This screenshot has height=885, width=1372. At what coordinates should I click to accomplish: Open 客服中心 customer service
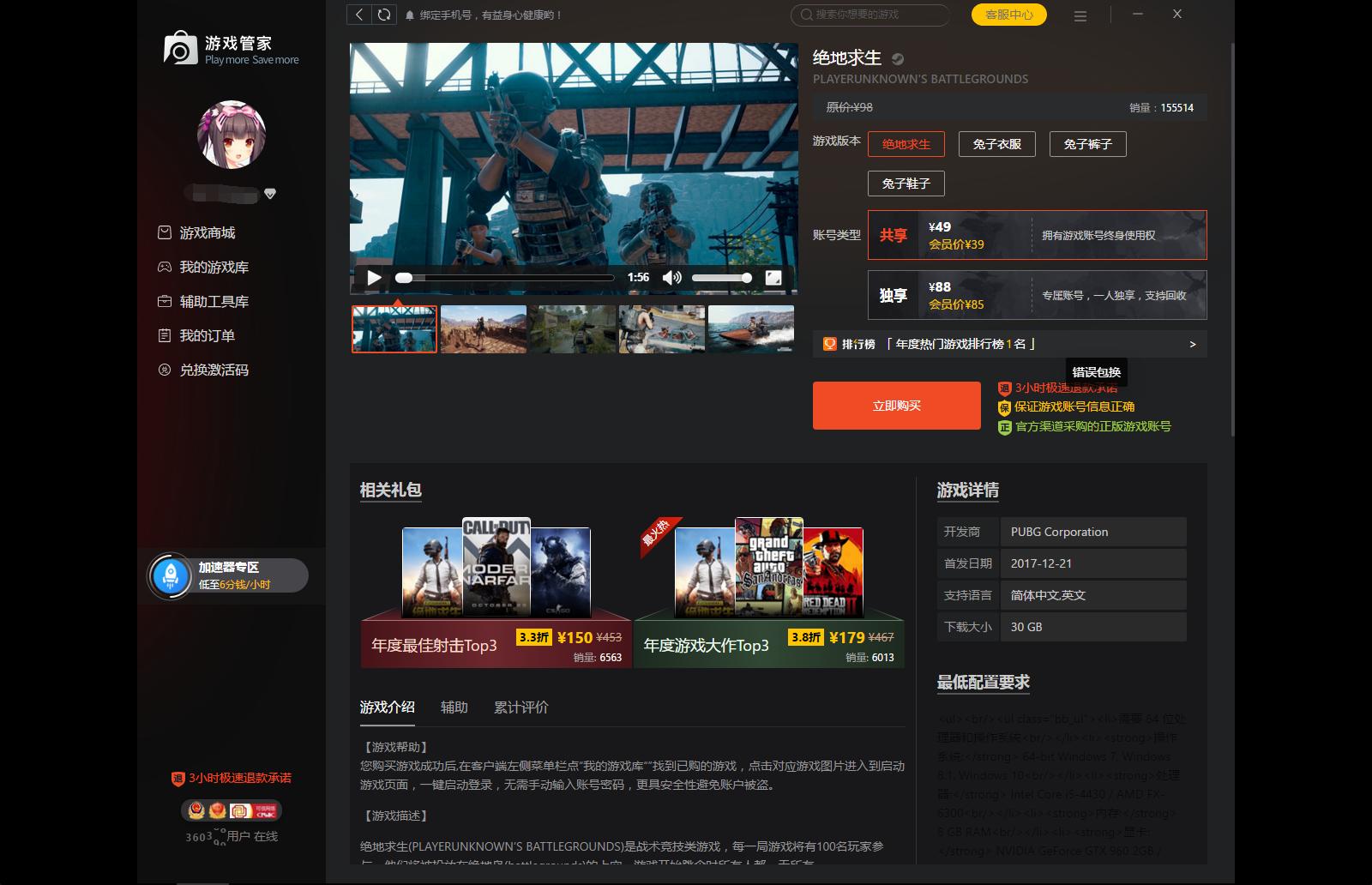[1008, 15]
